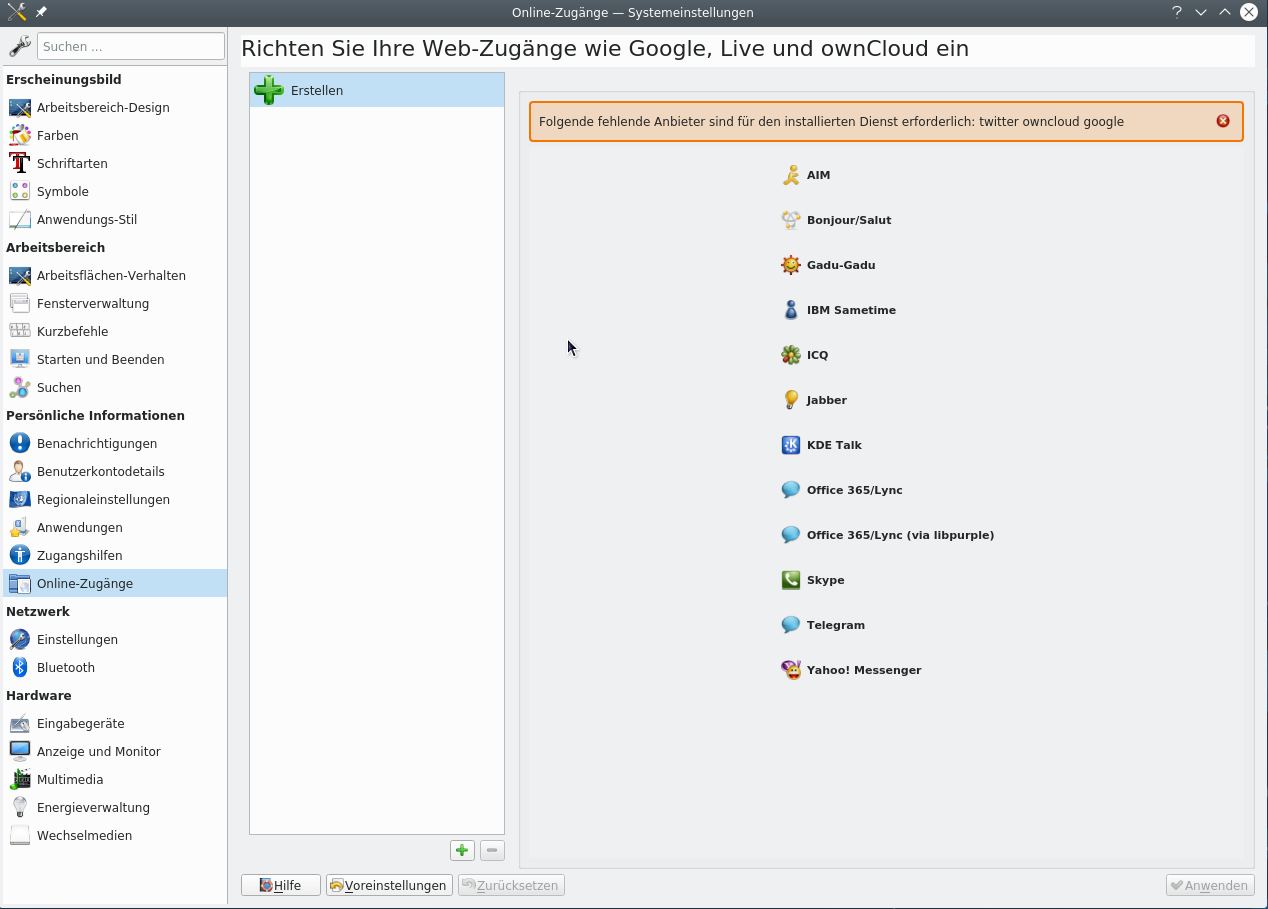Click the Yahoo! Messenger icon

click(x=791, y=670)
